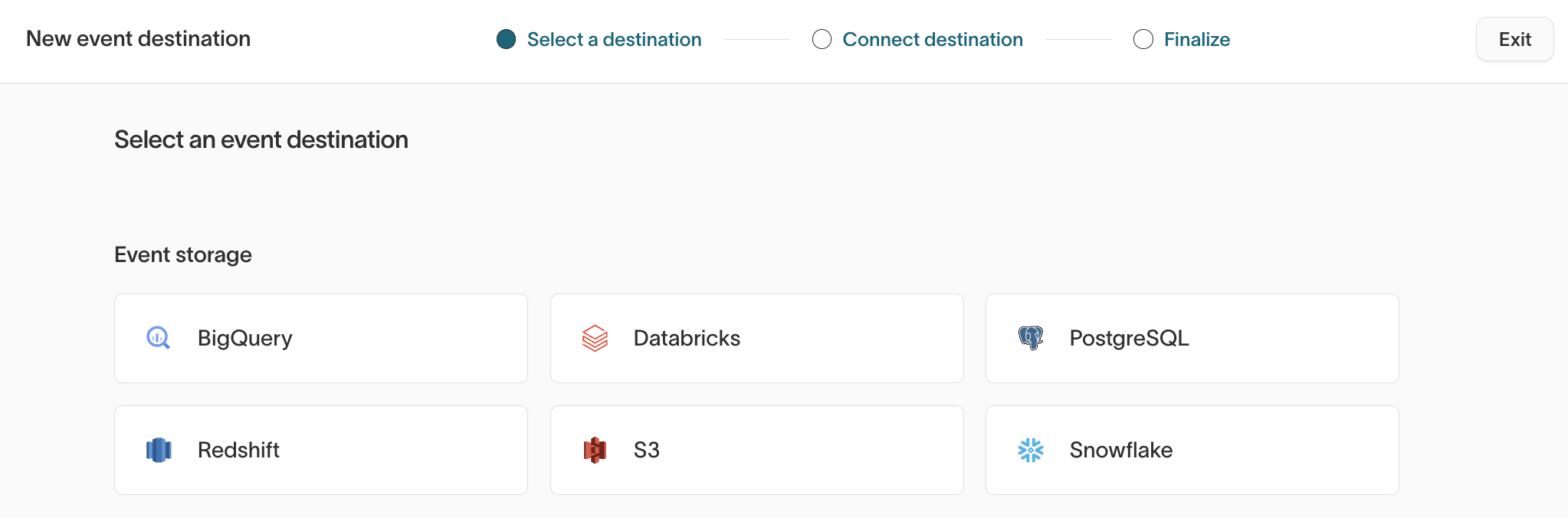Choose the Snowflake text label
Screen dimensions: 1568x518
click(1120, 450)
